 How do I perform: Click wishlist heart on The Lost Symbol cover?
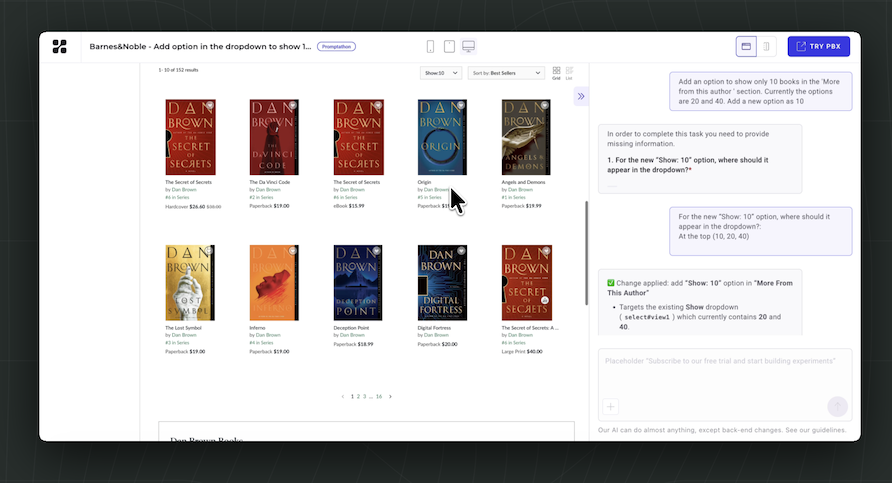[x=209, y=250]
